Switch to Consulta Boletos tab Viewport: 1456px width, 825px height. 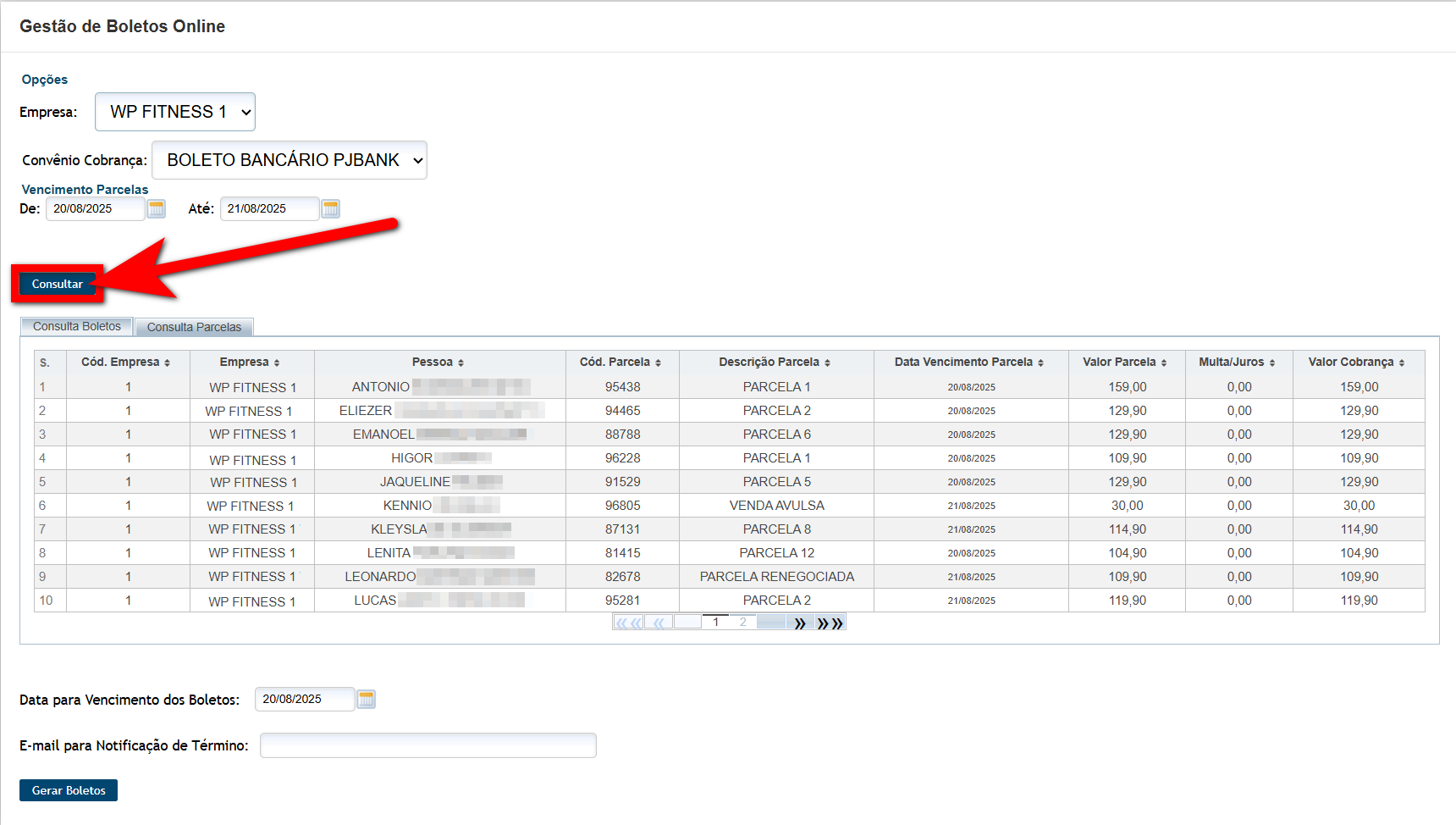click(x=77, y=326)
